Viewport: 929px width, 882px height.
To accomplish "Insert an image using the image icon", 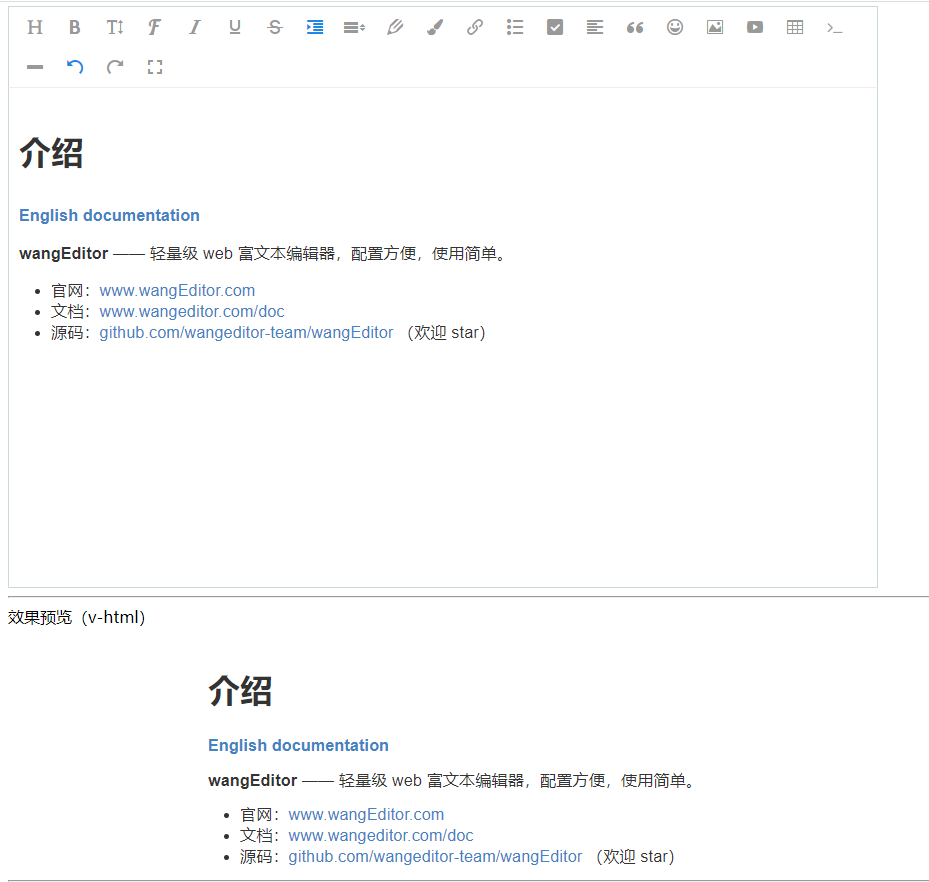I will (714, 27).
